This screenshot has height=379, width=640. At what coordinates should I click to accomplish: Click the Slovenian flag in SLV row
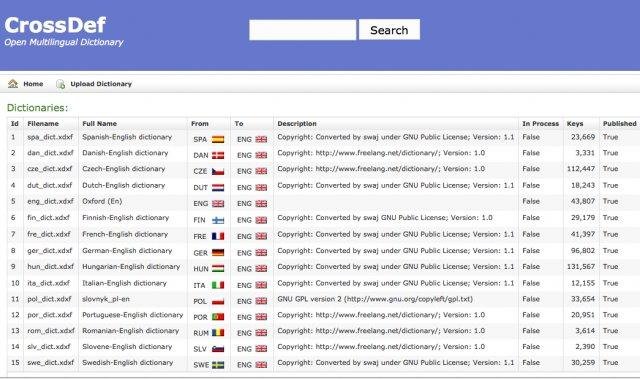click(218, 349)
